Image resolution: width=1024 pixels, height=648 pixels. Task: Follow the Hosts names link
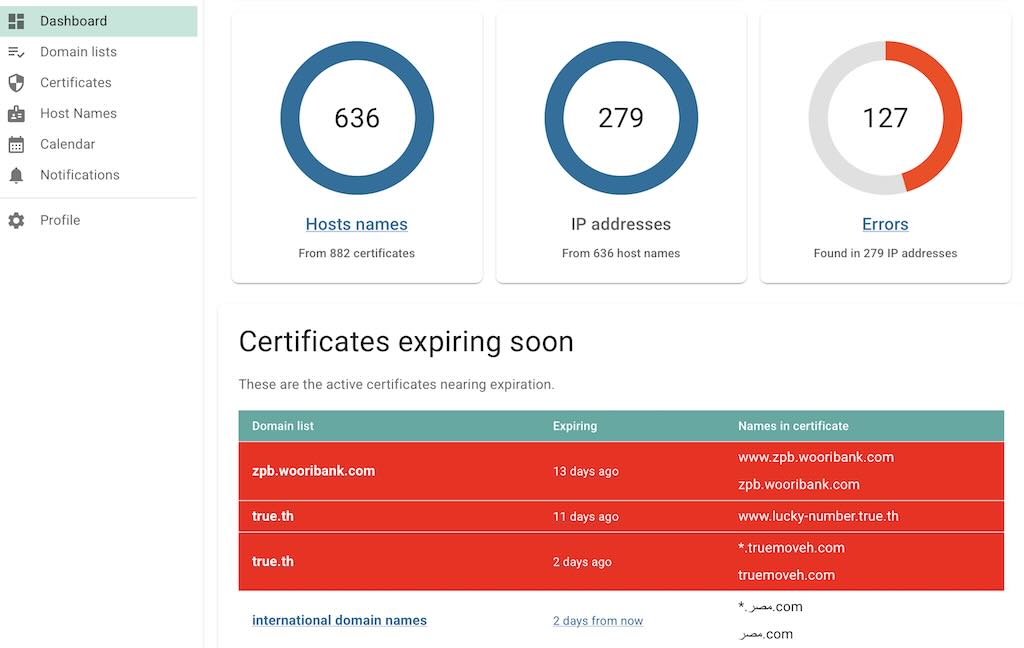[357, 224]
